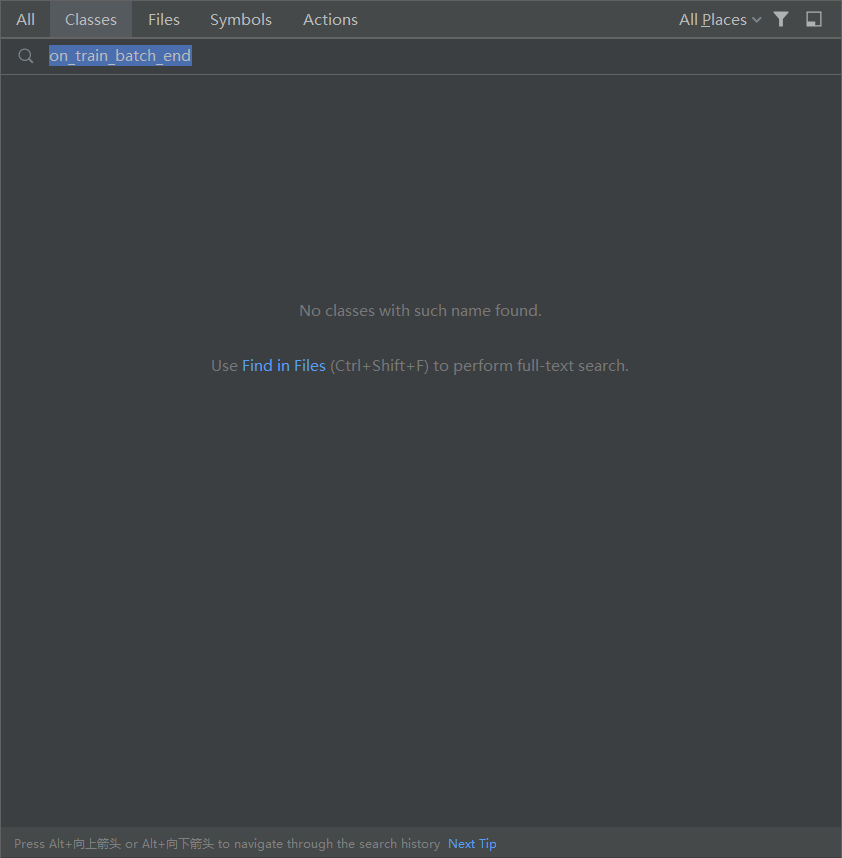Image resolution: width=842 pixels, height=858 pixels.
Task: Click the highlighted on_train_batch_end text
Action: point(119,55)
